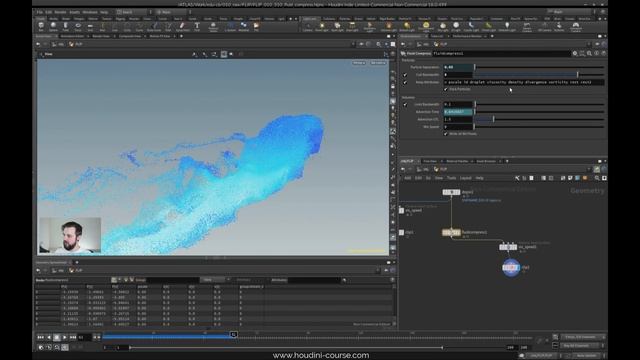Open the network editor search icon
Screen dimensions: 640x360
[x=597, y=178]
